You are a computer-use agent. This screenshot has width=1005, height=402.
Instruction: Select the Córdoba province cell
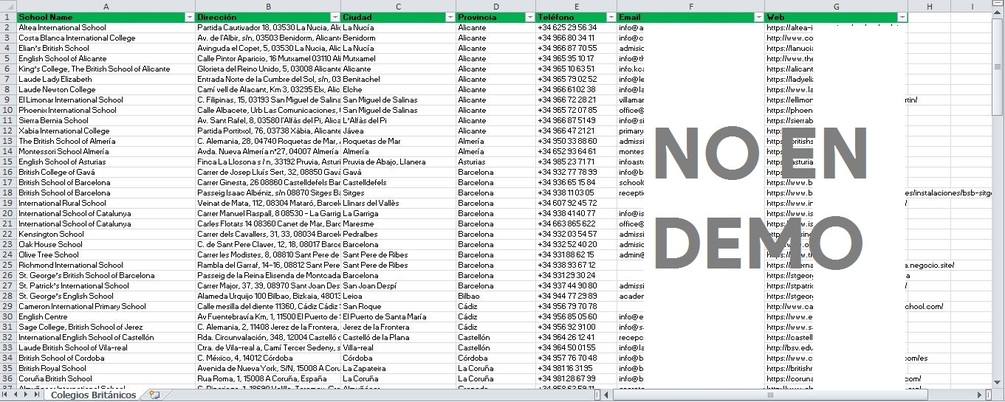coord(496,358)
